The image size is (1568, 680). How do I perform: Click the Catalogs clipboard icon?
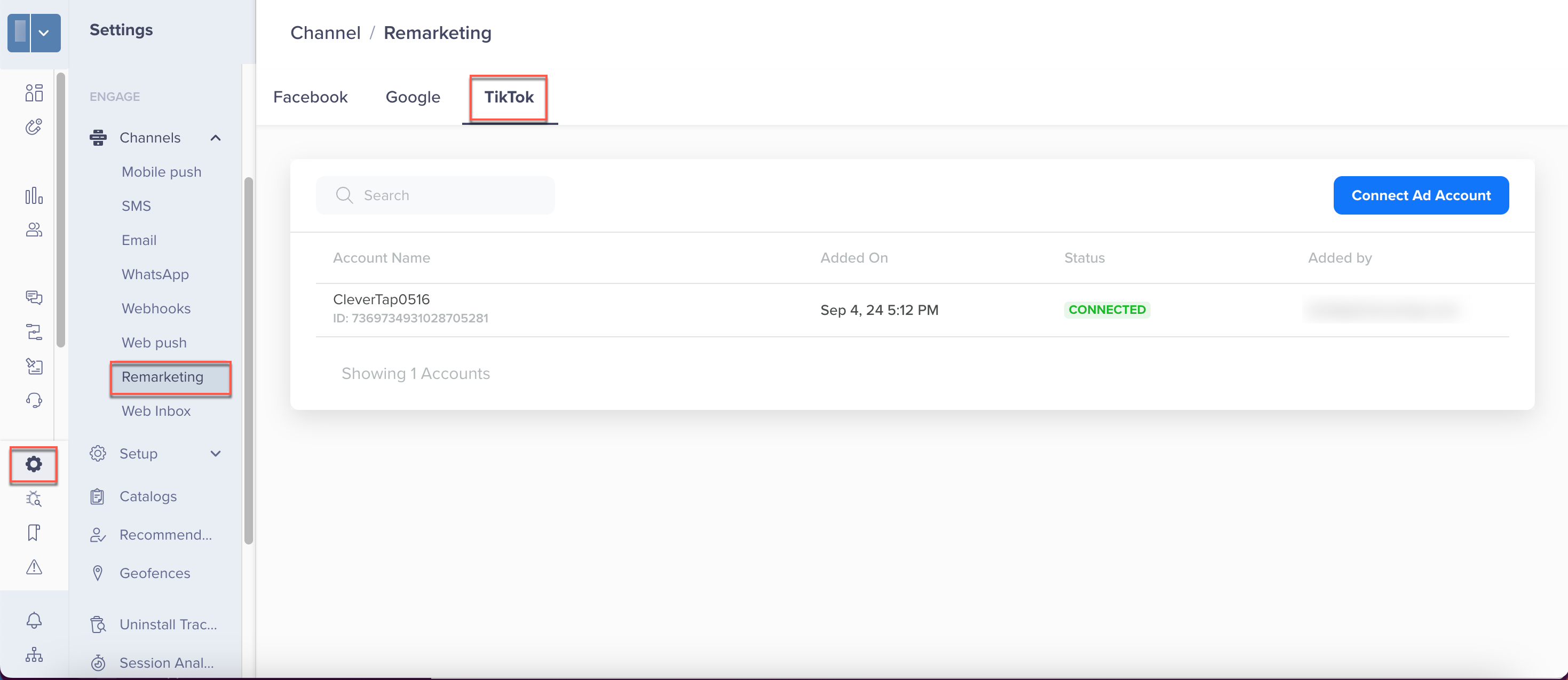pyautogui.click(x=97, y=497)
